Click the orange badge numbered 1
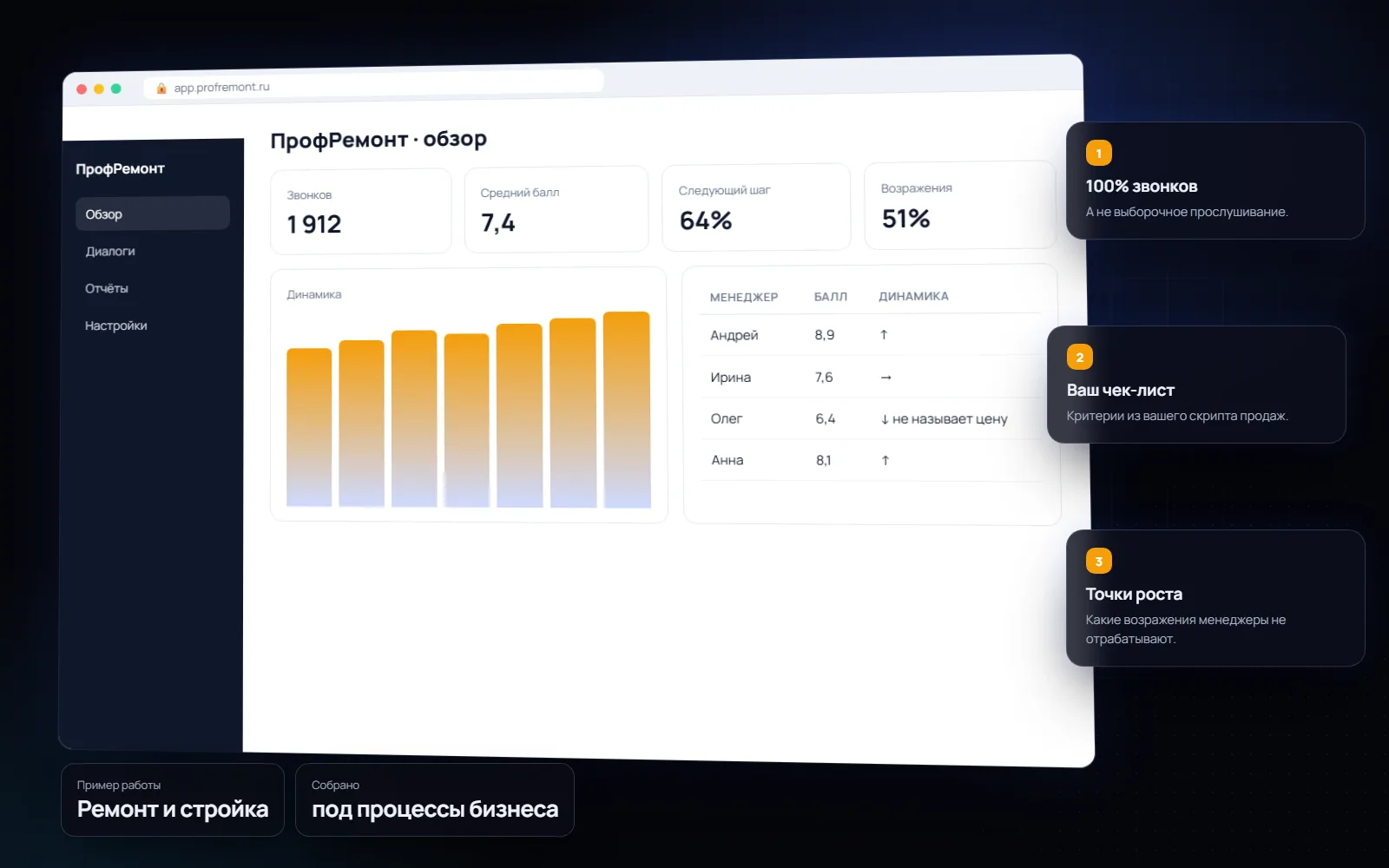This screenshot has height=868, width=1389. tap(1099, 153)
